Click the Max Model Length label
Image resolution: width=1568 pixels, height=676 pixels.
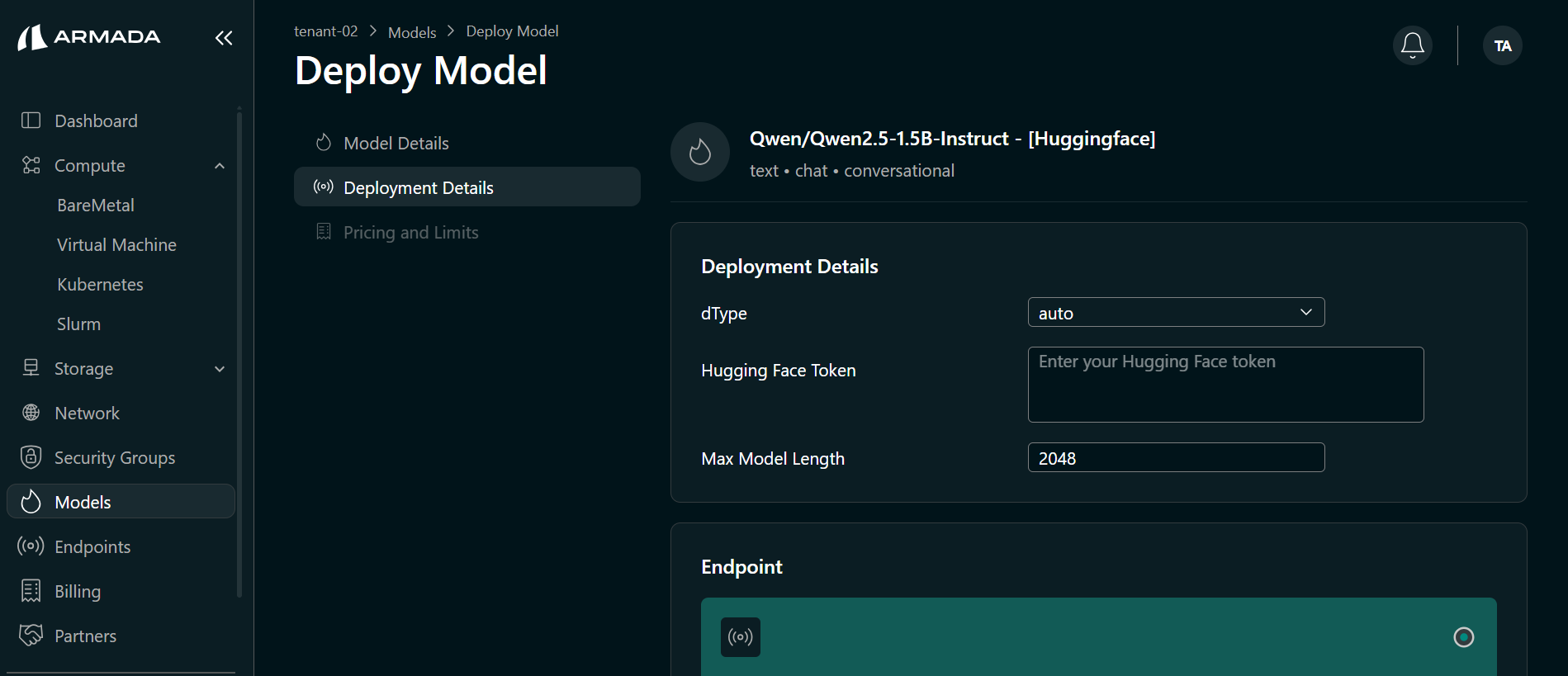pos(773,459)
